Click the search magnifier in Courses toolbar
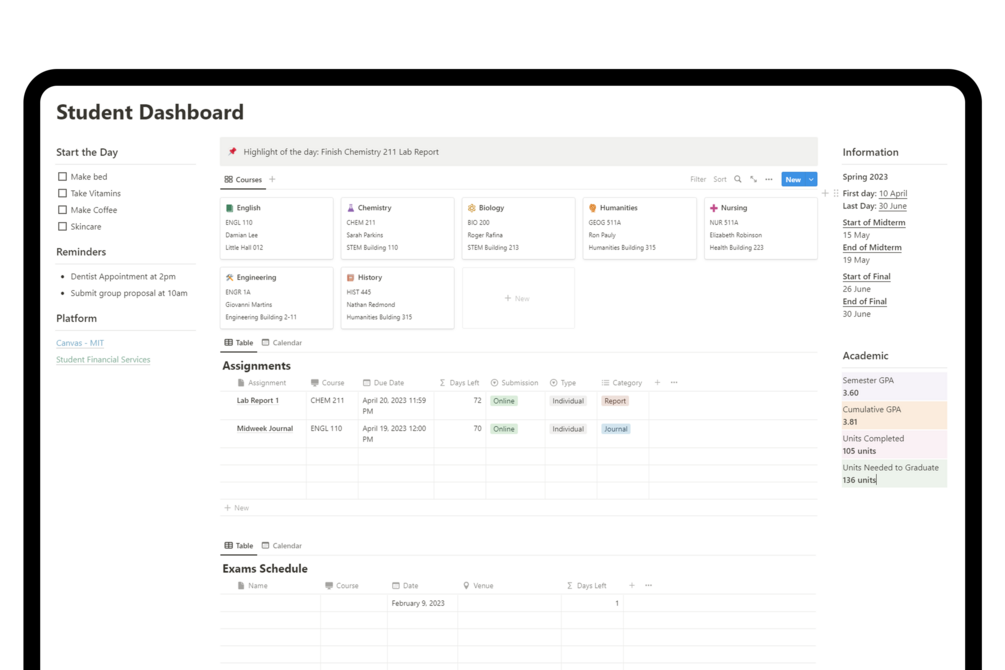This screenshot has height=670, width=1005. 738,180
